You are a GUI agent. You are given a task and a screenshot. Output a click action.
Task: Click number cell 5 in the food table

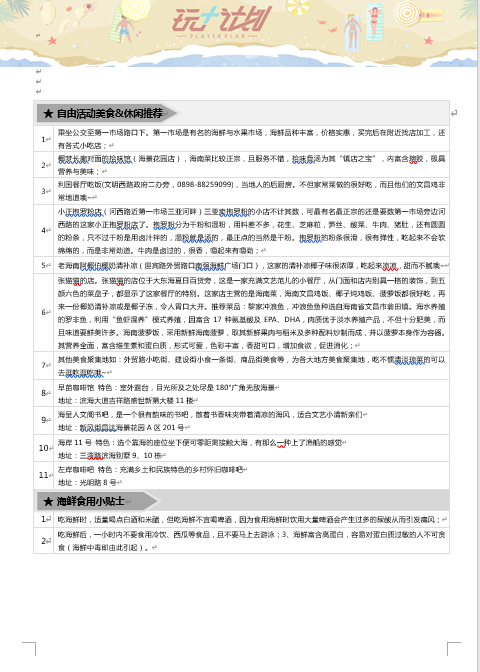[x=44, y=265]
